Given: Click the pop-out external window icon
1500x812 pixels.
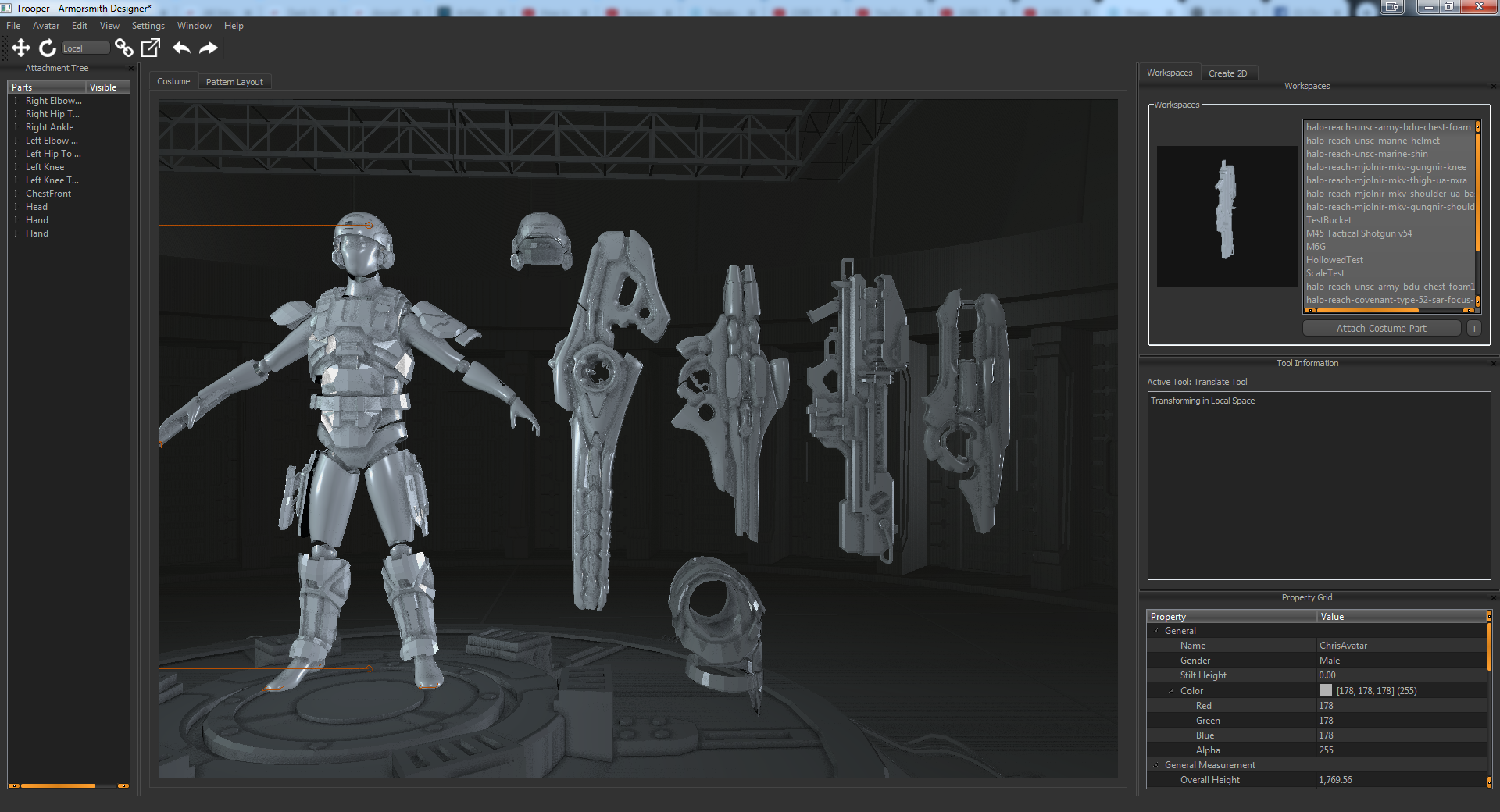Looking at the screenshot, I should 151,48.
